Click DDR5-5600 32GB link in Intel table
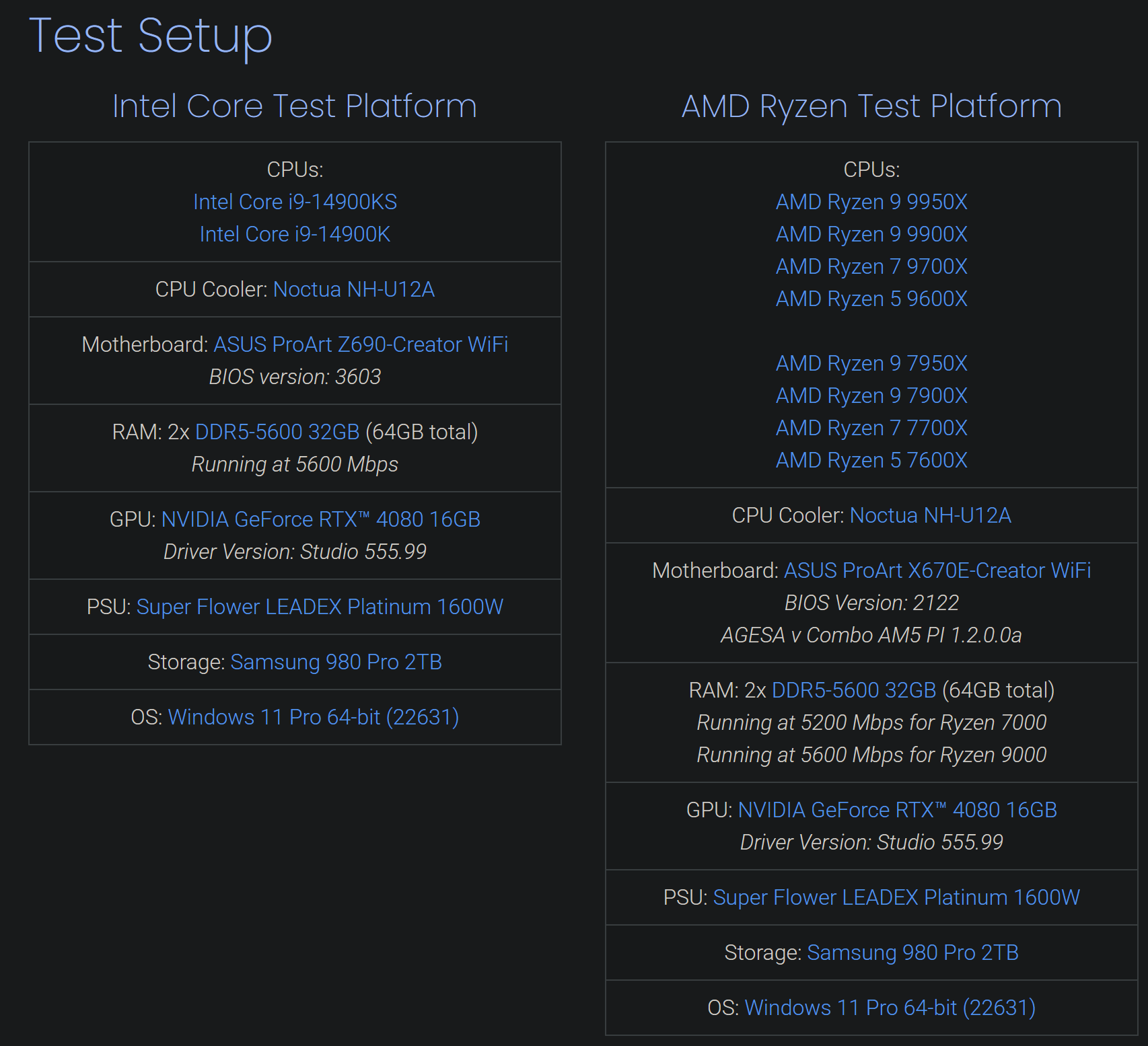This screenshot has height=1046, width=1148. [x=277, y=432]
